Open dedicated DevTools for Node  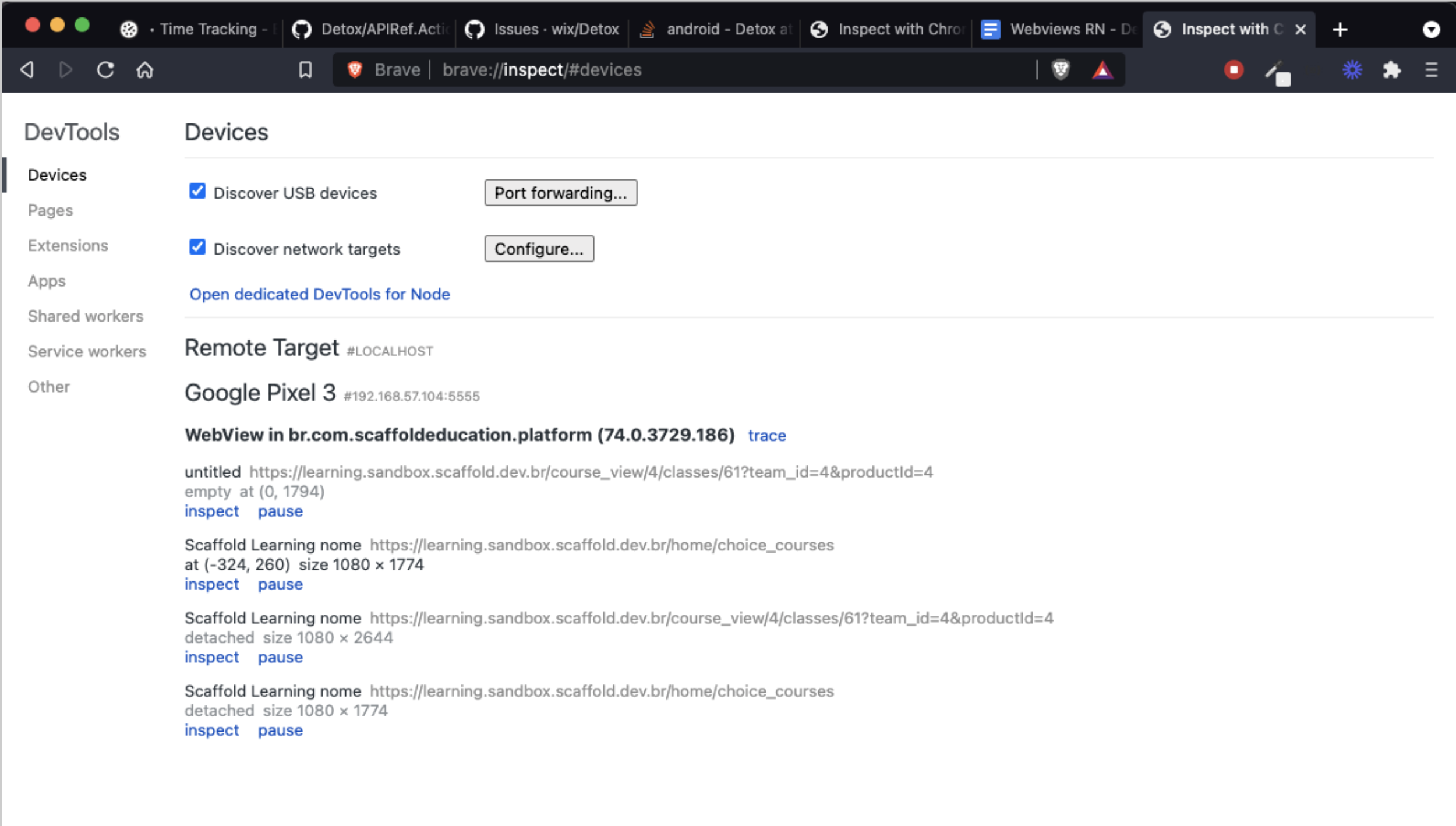pos(320,294)
